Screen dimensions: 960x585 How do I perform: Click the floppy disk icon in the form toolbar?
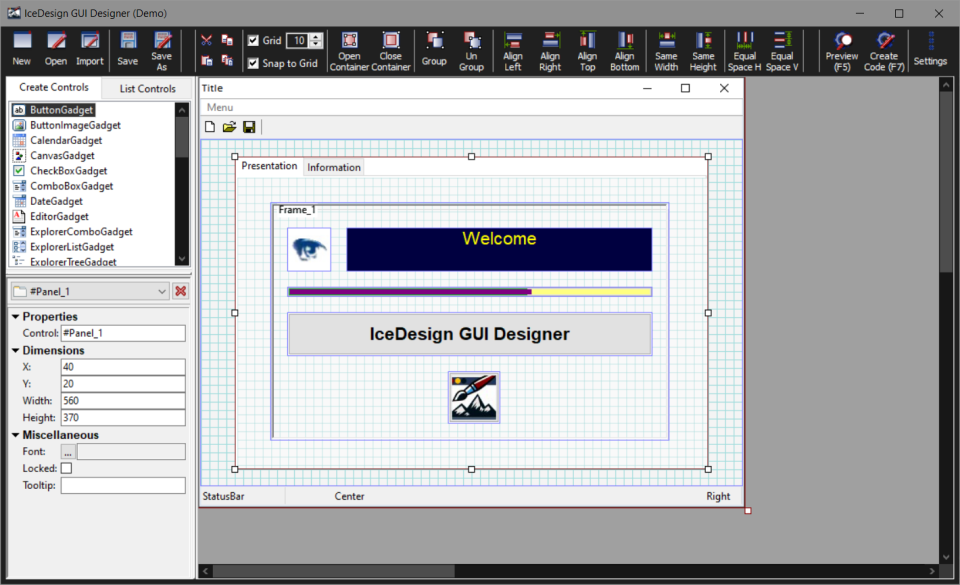(249, 127)
